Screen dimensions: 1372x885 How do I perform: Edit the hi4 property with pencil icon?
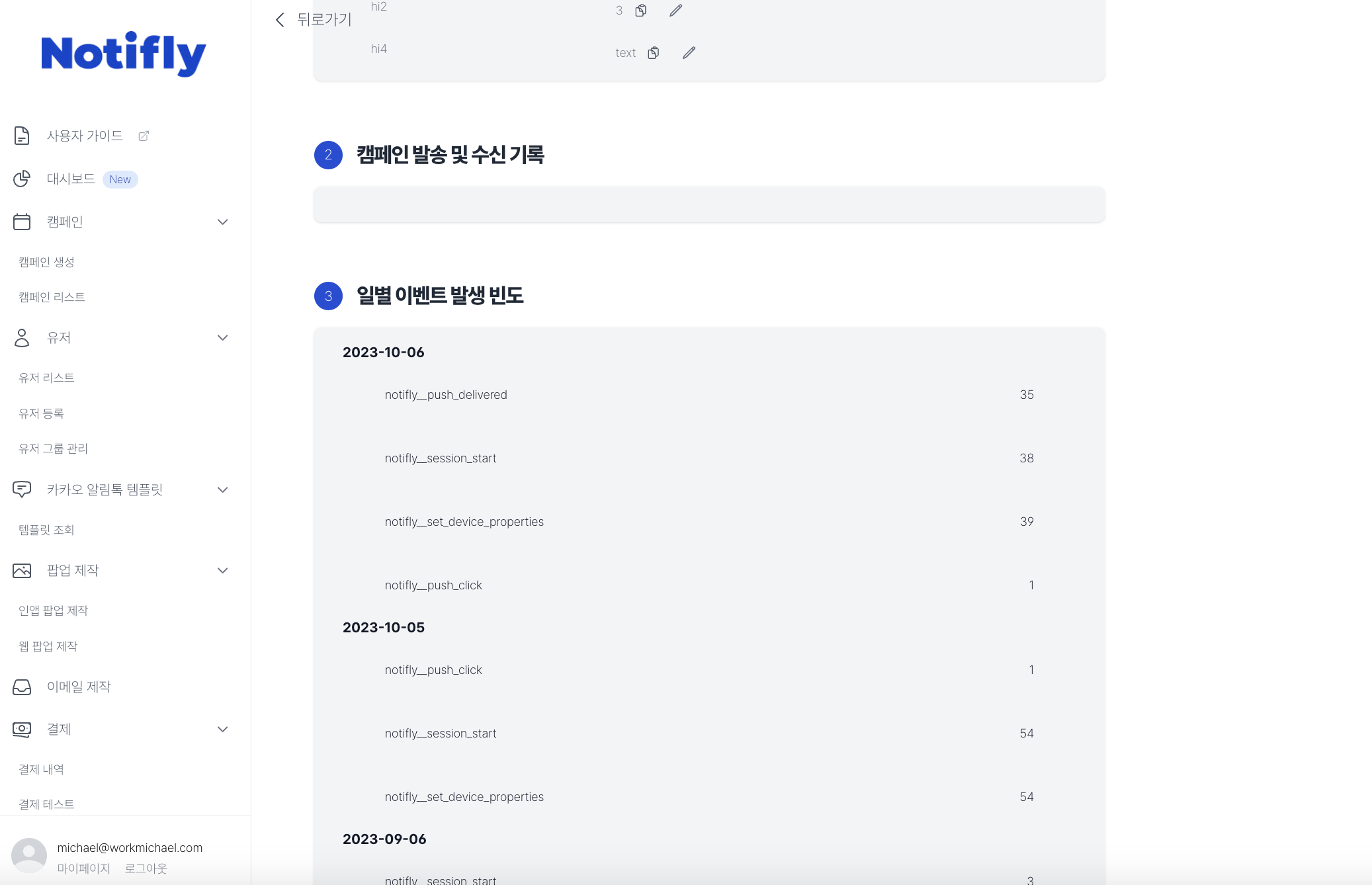coord(689,52)
